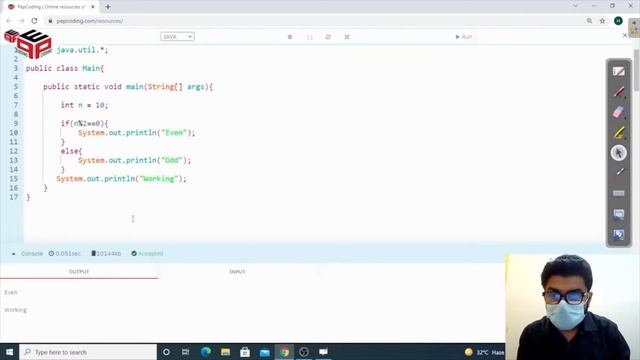Open Microsoft Store from taskbar
Screen dimensions: 640x360
(x=245, y=352)
